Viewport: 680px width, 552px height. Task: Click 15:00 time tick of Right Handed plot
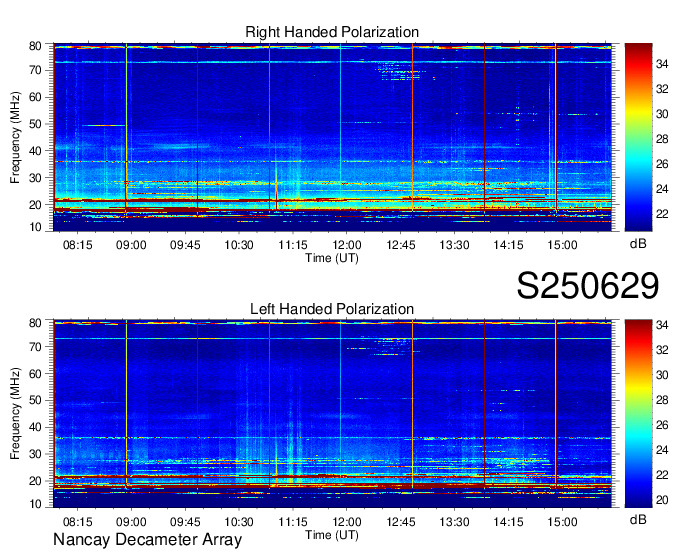562,245
